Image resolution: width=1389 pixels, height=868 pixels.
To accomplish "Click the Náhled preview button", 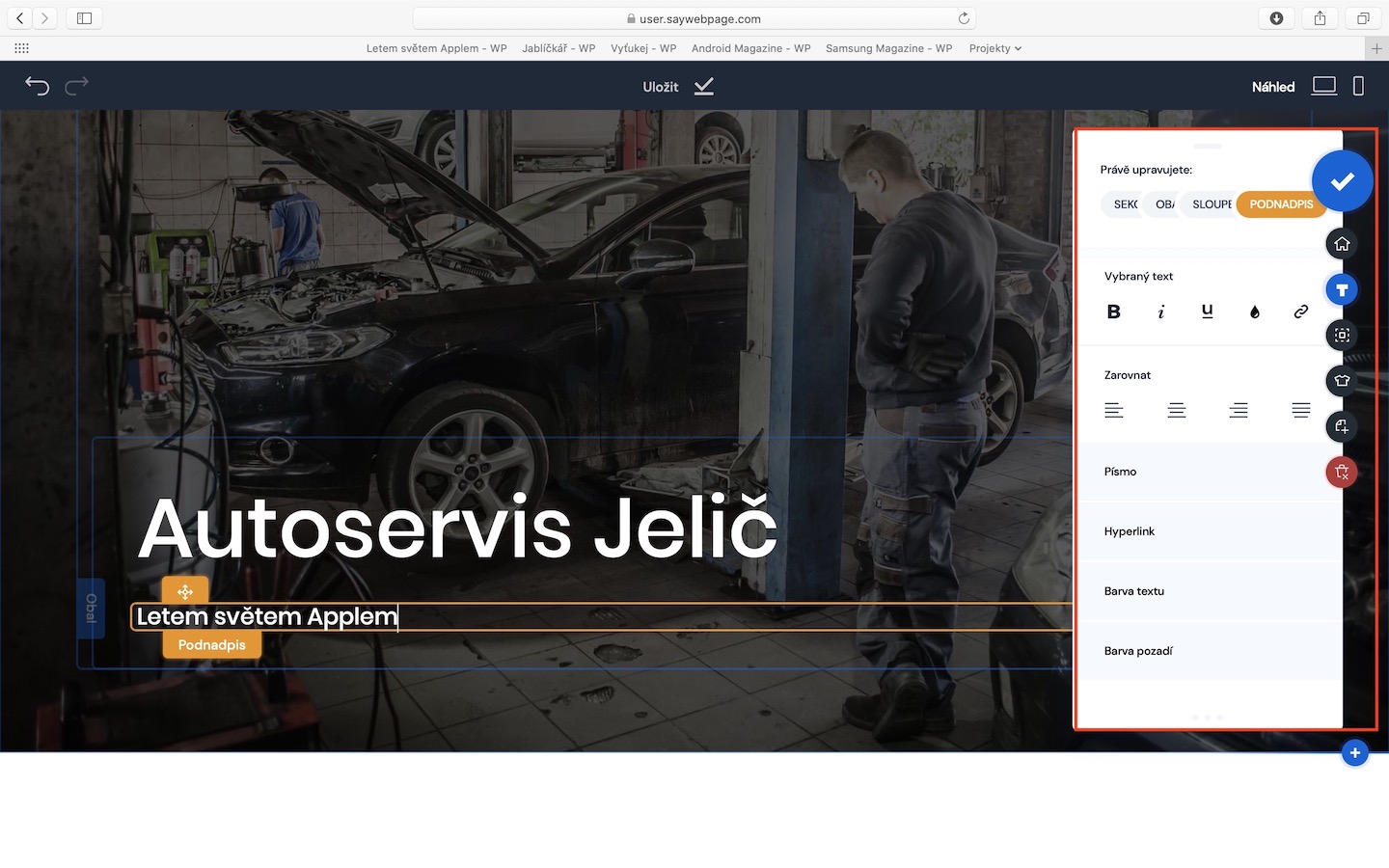I will 1272,87.
